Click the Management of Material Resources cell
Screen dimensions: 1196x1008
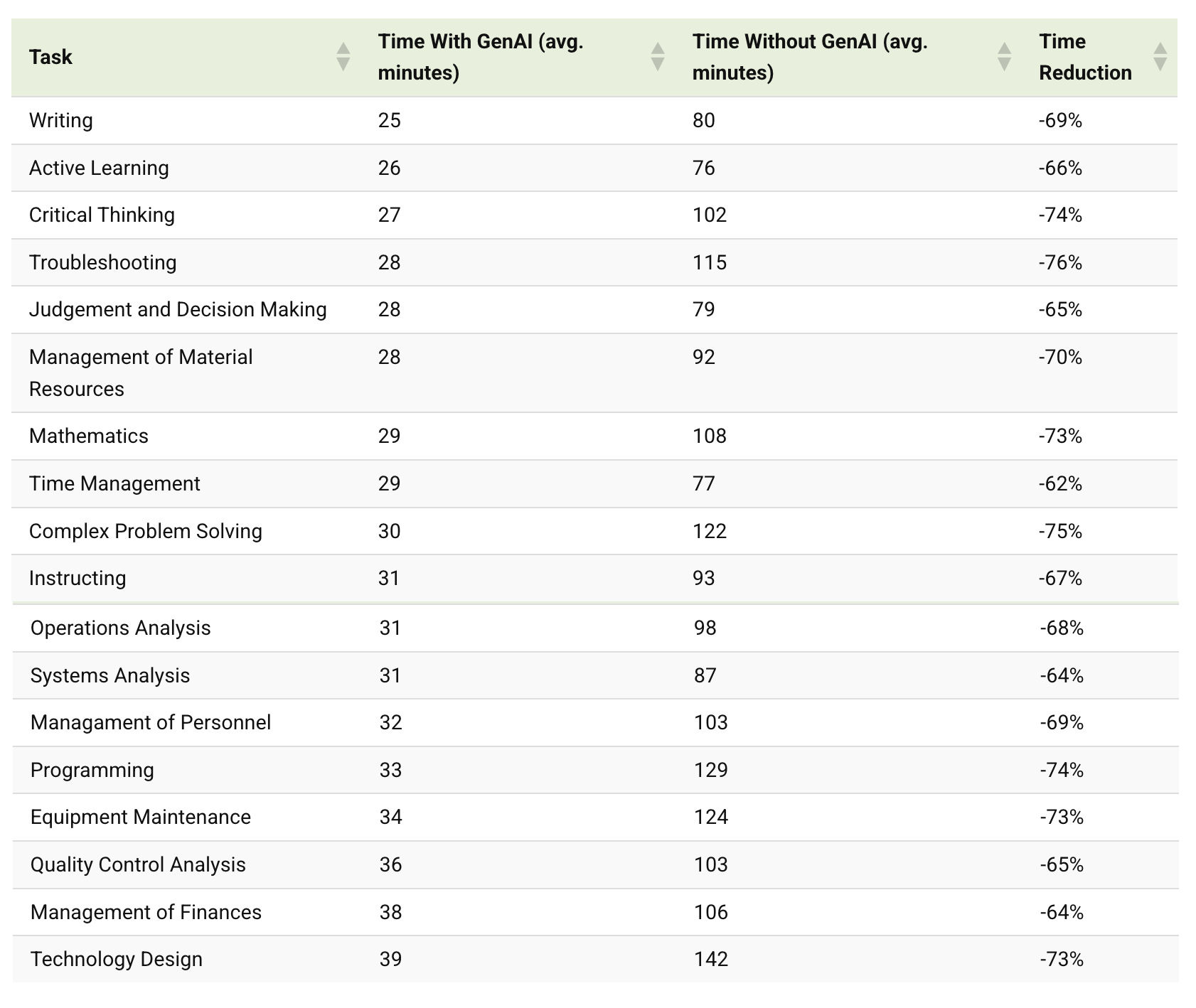pos(140,372)
